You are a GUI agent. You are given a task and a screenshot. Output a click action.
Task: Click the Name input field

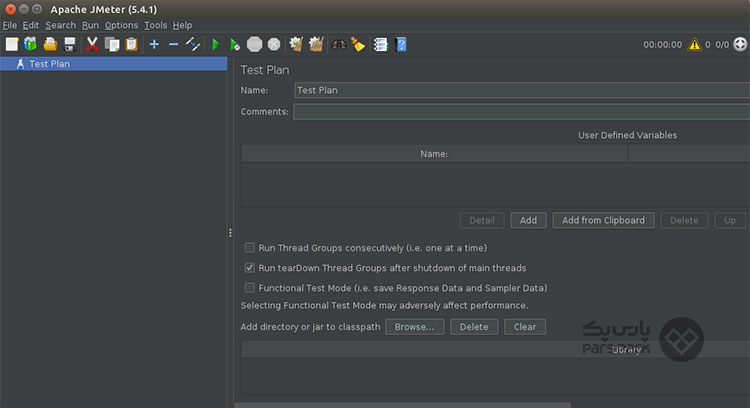pos(522,90)
